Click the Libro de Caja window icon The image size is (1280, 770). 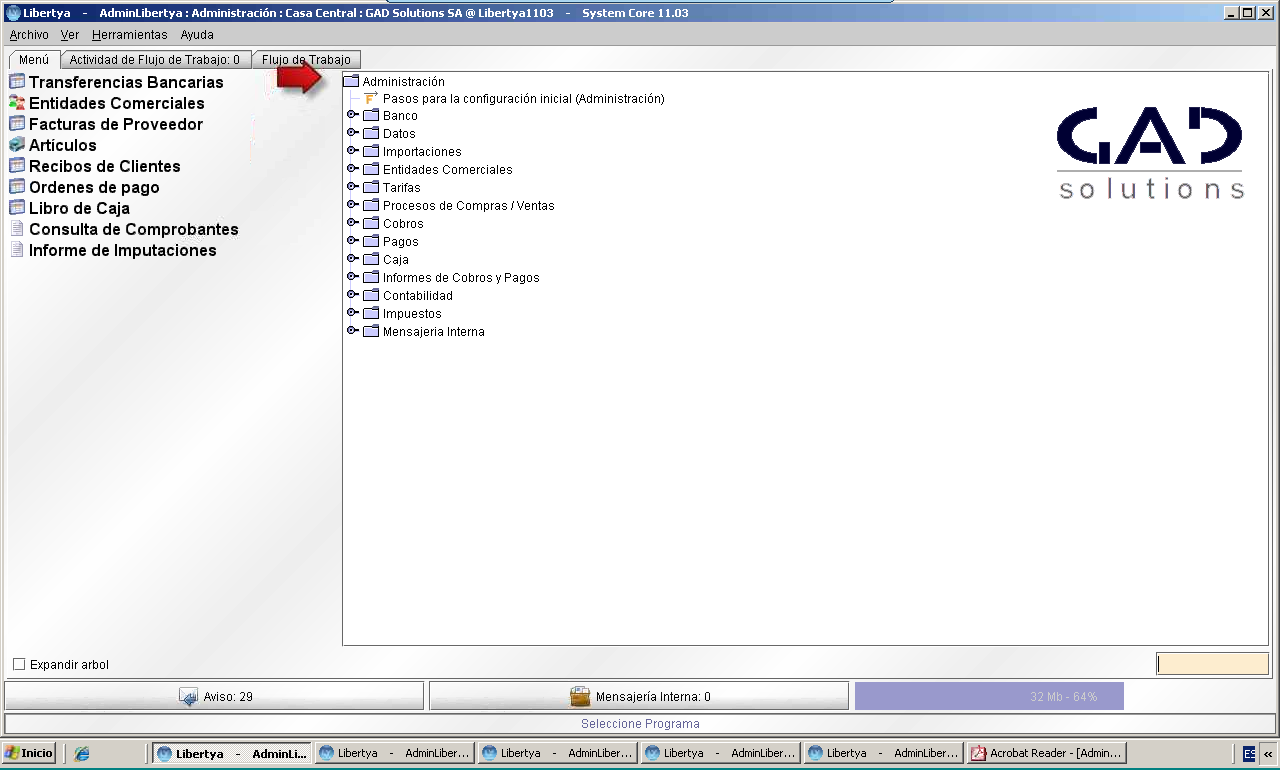point(17,208)
